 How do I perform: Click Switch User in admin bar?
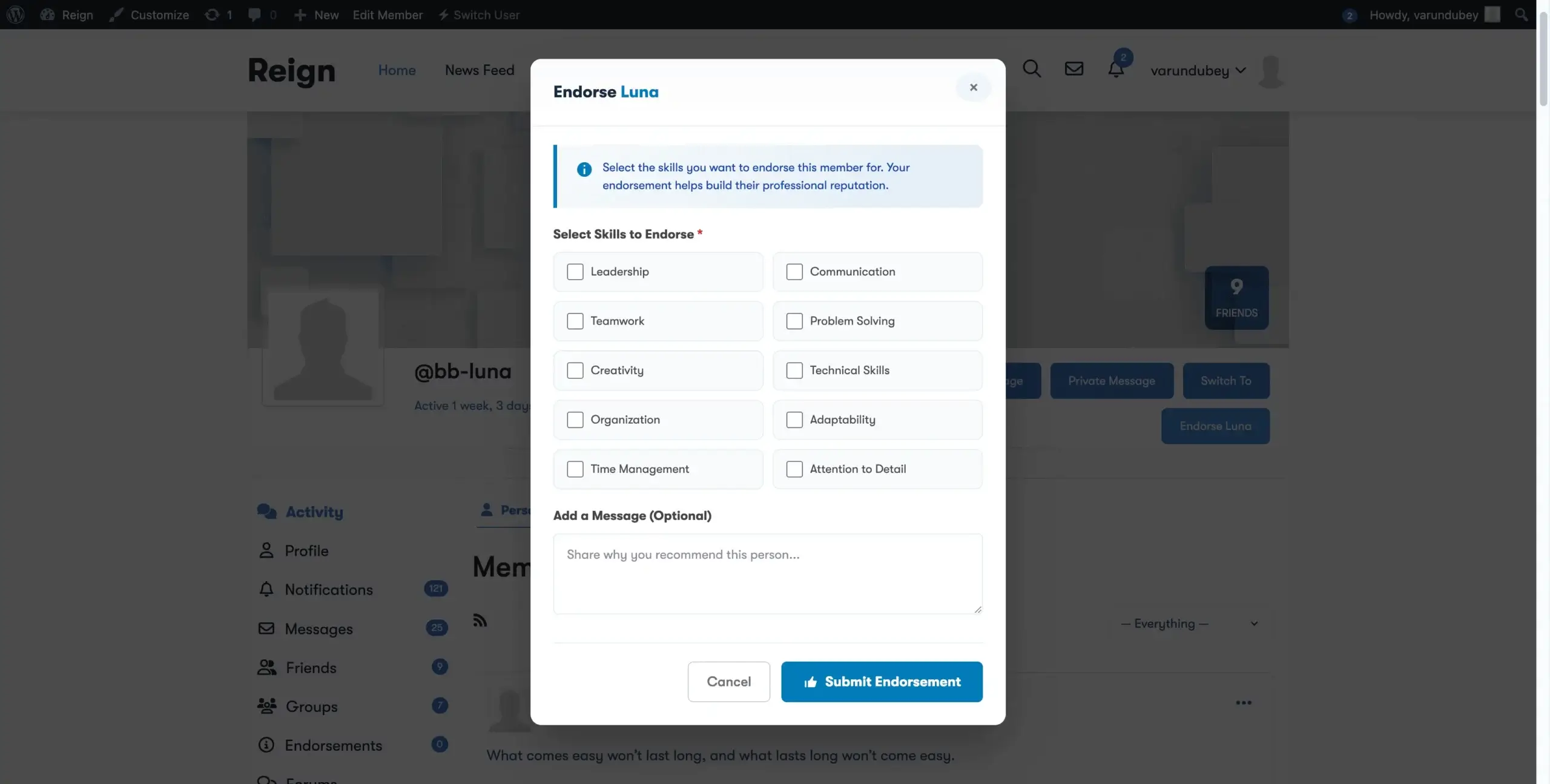(x=479, y=15)
